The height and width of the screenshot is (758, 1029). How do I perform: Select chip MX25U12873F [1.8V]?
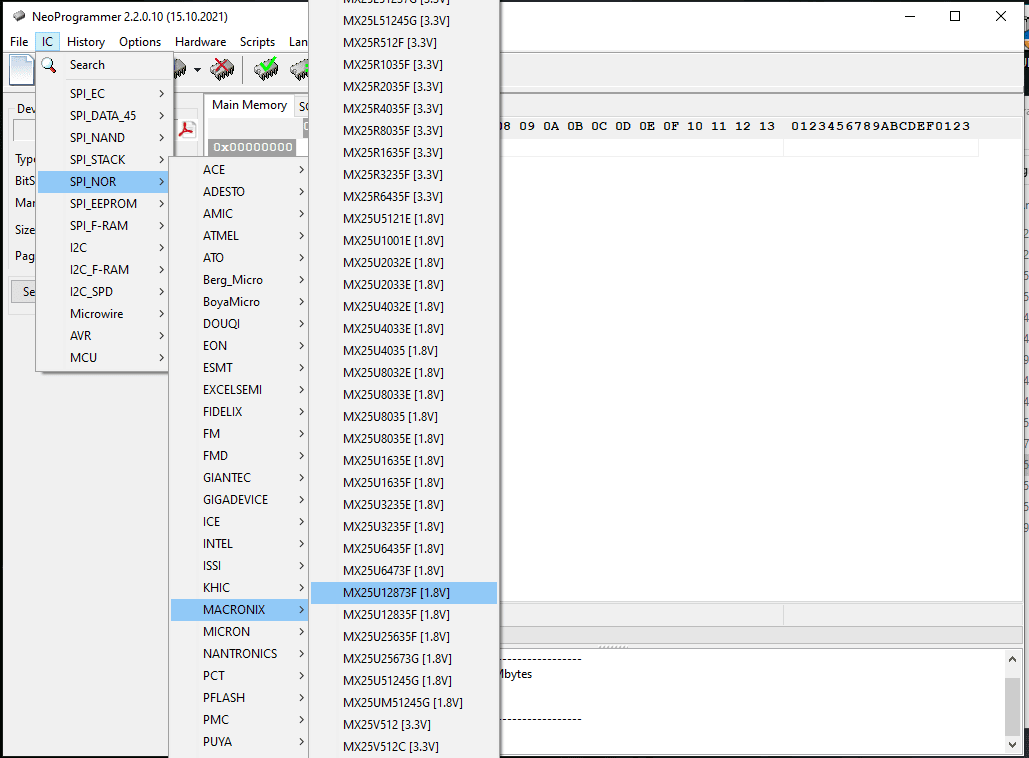[x=404, y=593]
